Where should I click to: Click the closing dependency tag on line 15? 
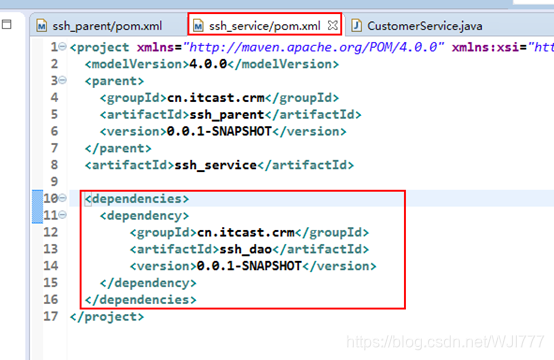pyautogui.click(x=148, y=283)
